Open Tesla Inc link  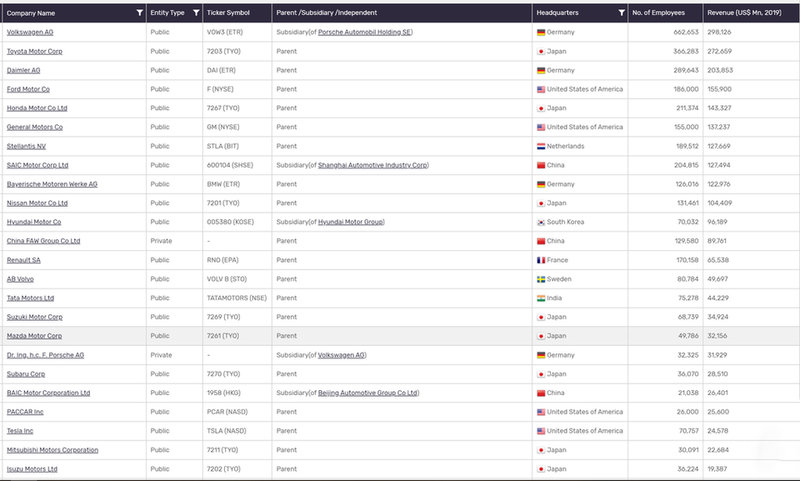click(x=20, y=431)
